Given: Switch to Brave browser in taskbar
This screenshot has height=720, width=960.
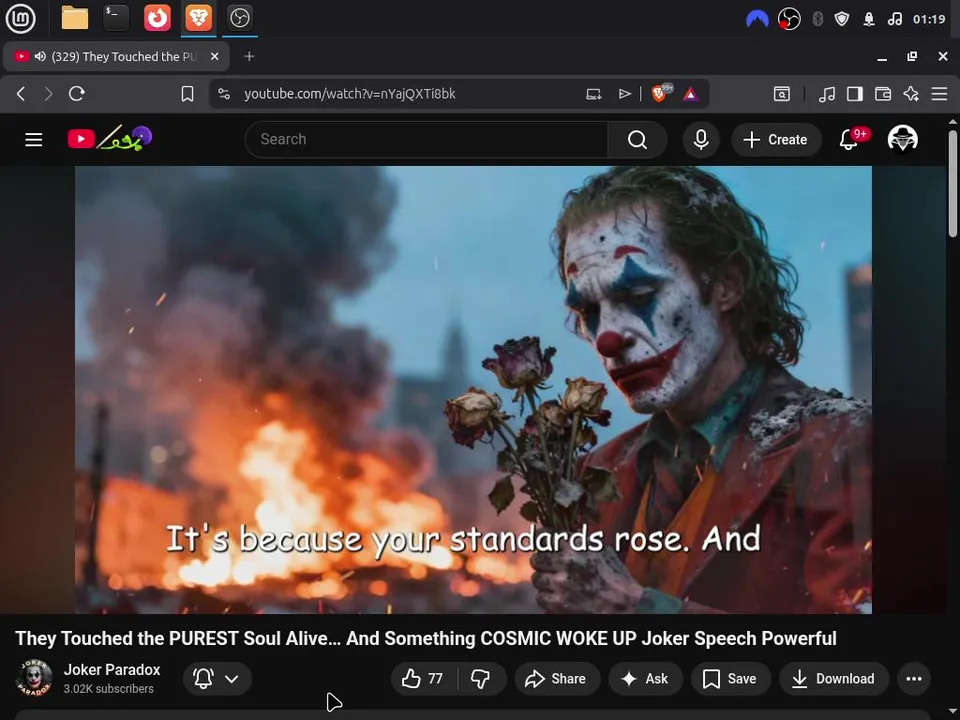Looking at the screenshot, I should 198,18.
